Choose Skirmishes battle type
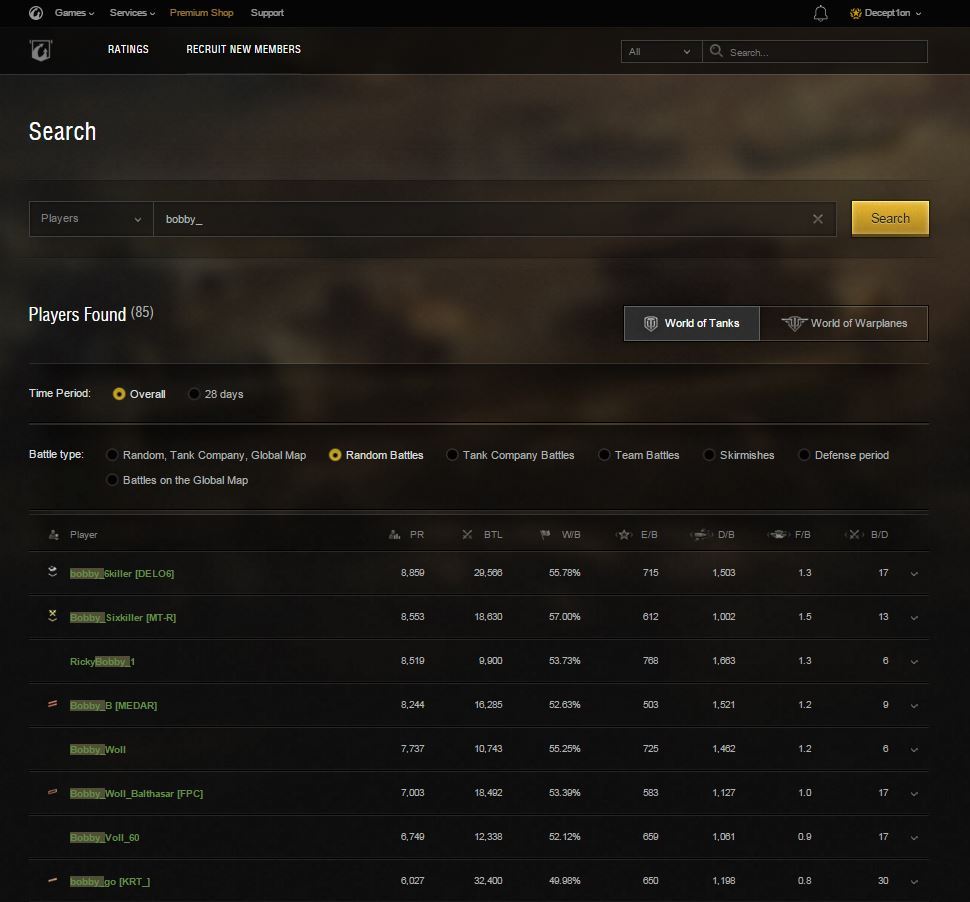The width and height of the screenshot is (970, 902). point(709,455)
